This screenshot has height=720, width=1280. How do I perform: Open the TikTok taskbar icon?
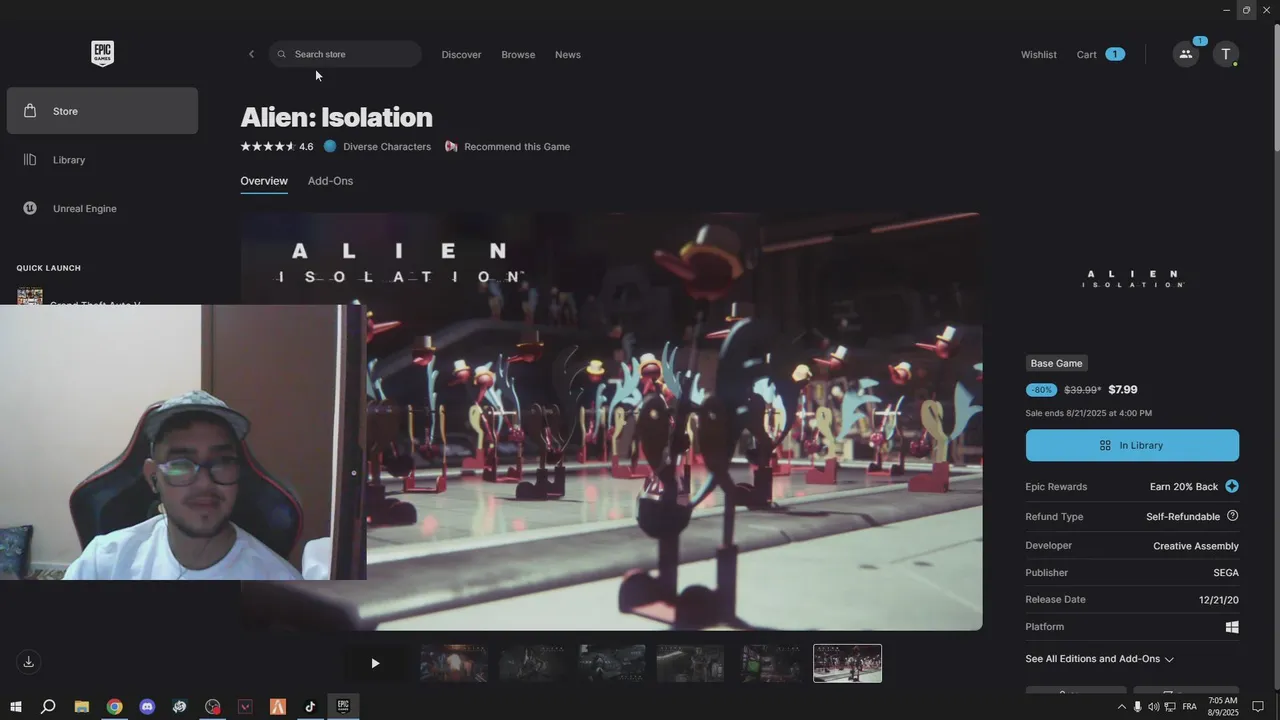coord(310,707)
